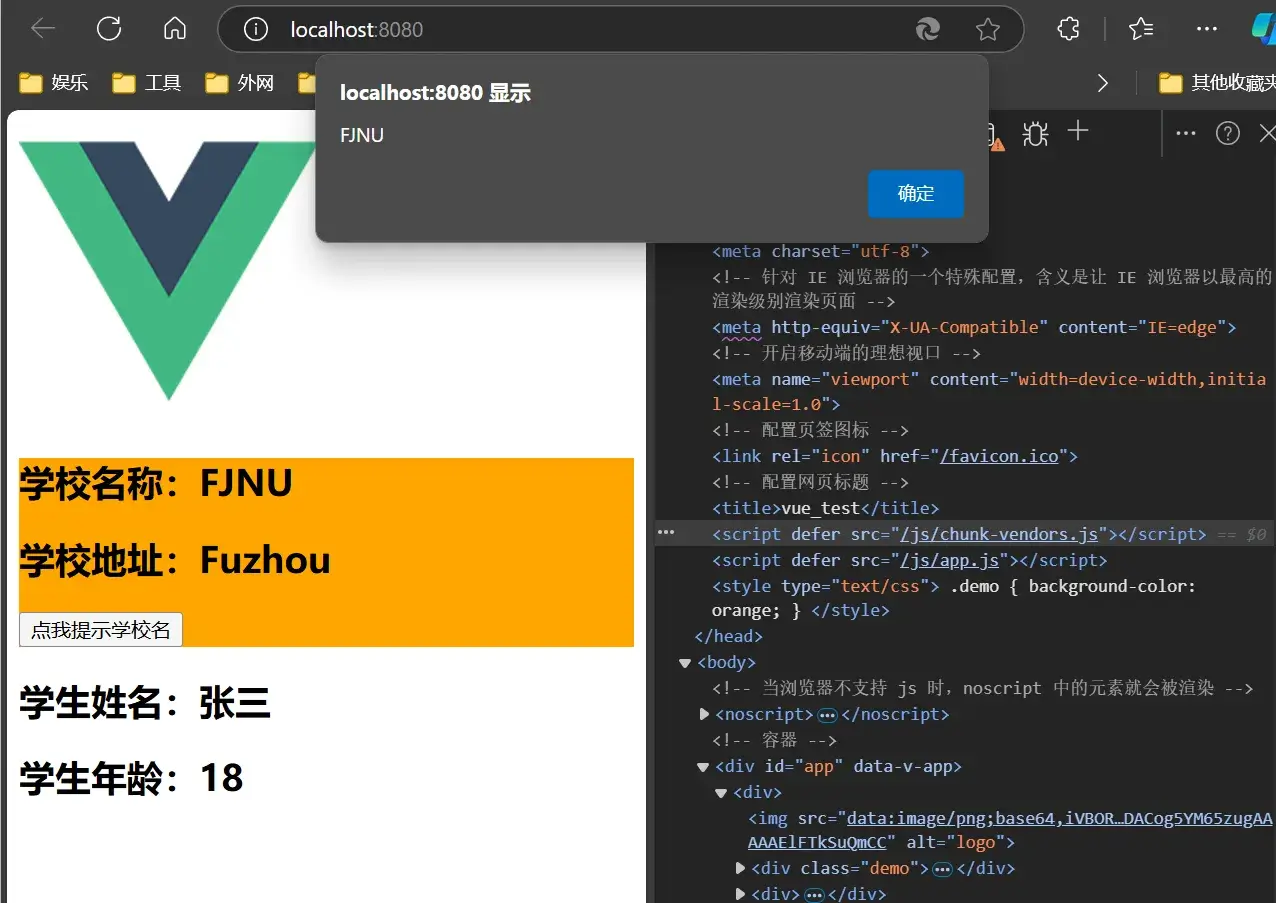The width and height of the screenshot is (1276, 903).
Task: Open the Copilot sidebar icon
Action: click(1264, 29)
